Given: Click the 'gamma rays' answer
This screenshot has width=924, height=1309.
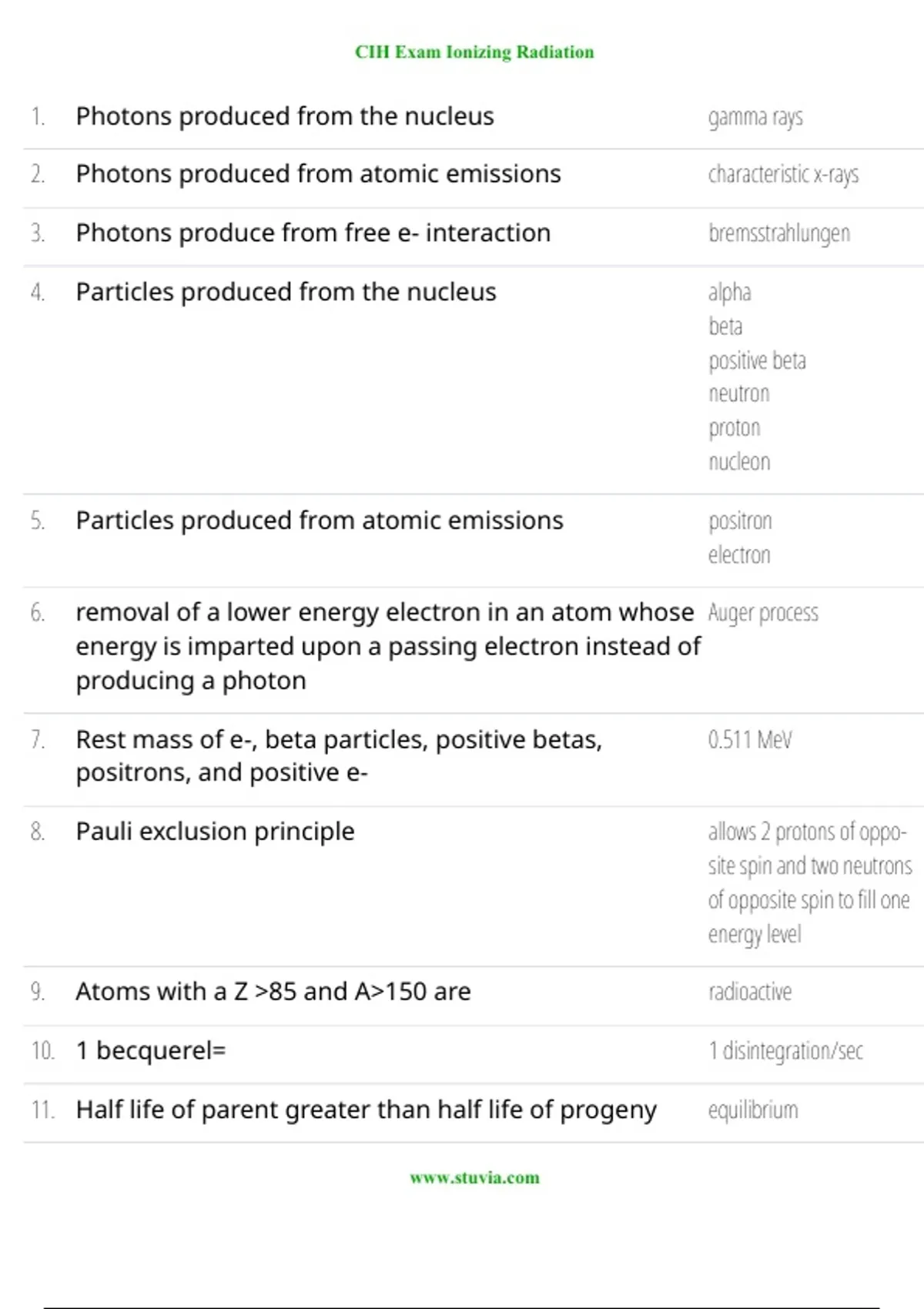Looking at the screenshot, I should point(755,118).
